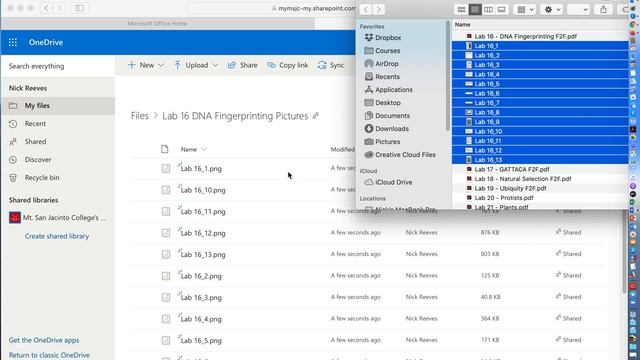This screenshot has height=360, width=640.
Task: Switch Finder to gallery view
Action: click(502, 9)
